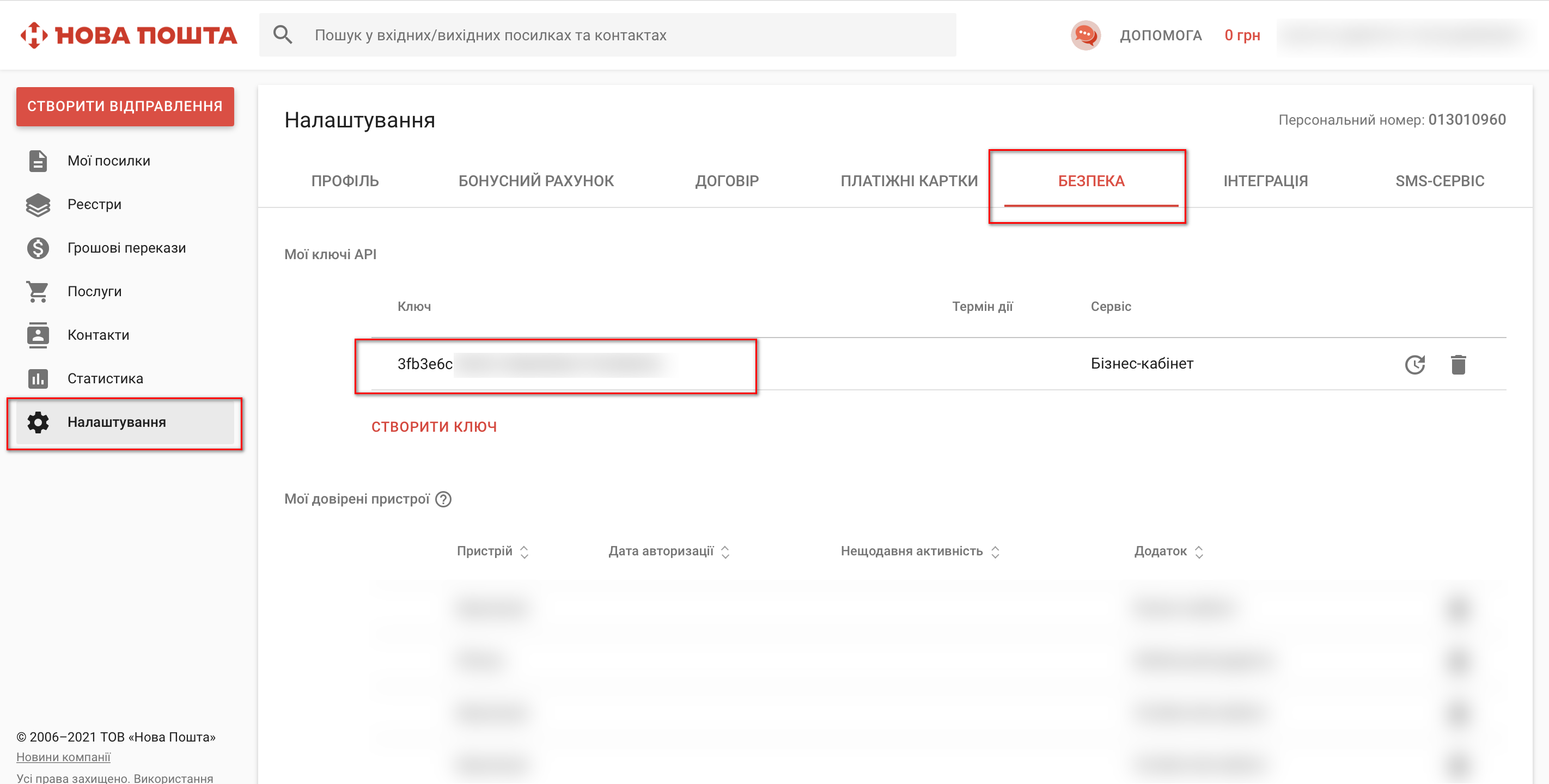Switch to БОНУСНИЙ РАХУНОК tab
Image resolution: width=1549 pixels, height=784 pixels.
536,181
